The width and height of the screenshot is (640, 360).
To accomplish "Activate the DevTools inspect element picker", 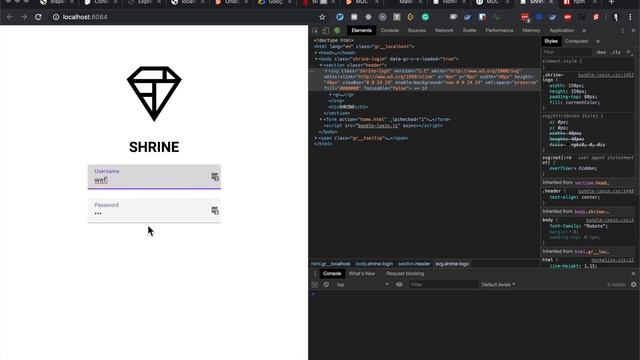I will point(316,31).
